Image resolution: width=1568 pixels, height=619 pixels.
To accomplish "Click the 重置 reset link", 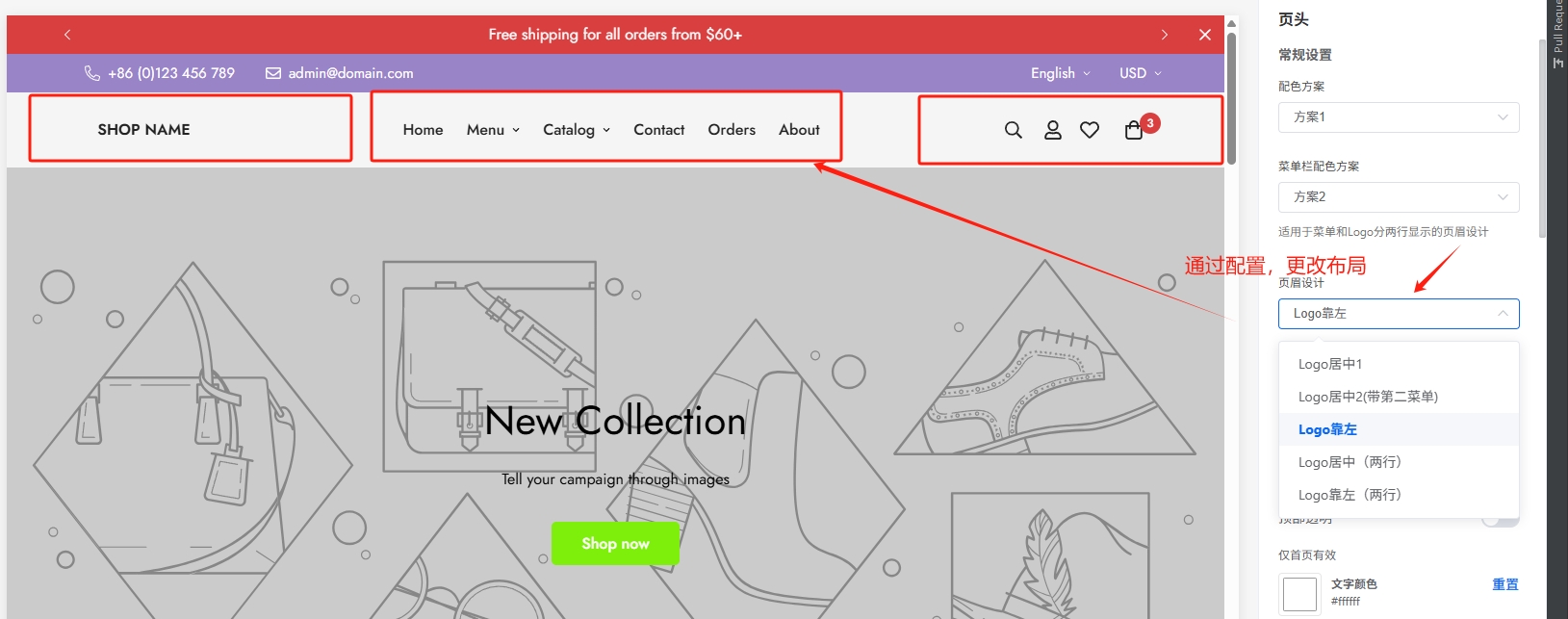I will coord(1504,584).
